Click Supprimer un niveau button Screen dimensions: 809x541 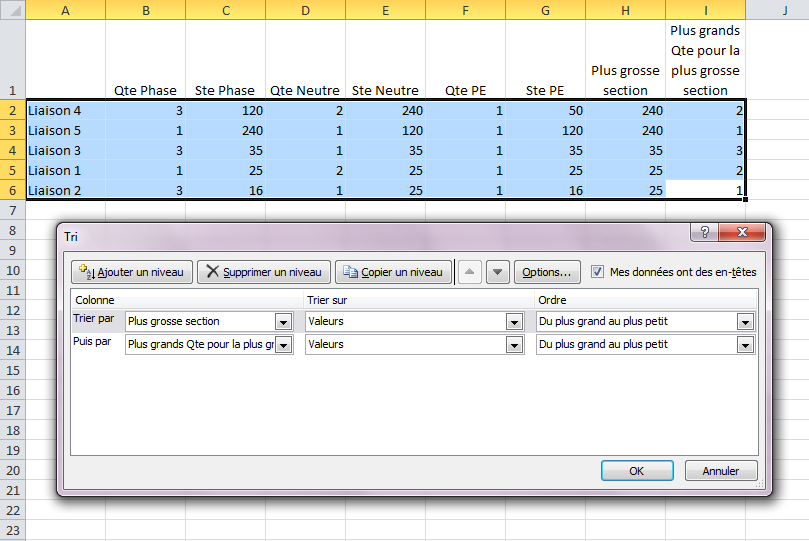pyautogui.click(x=263, y=272)
